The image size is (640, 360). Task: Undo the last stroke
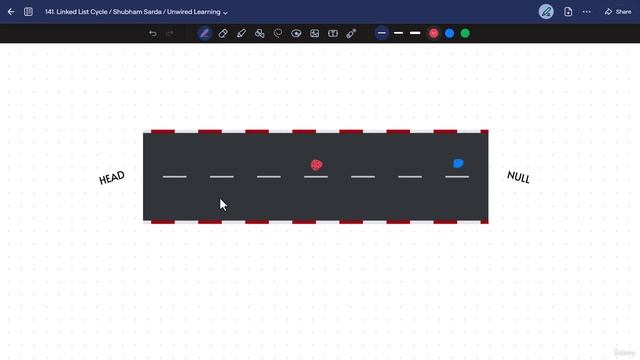pos(153,33)
